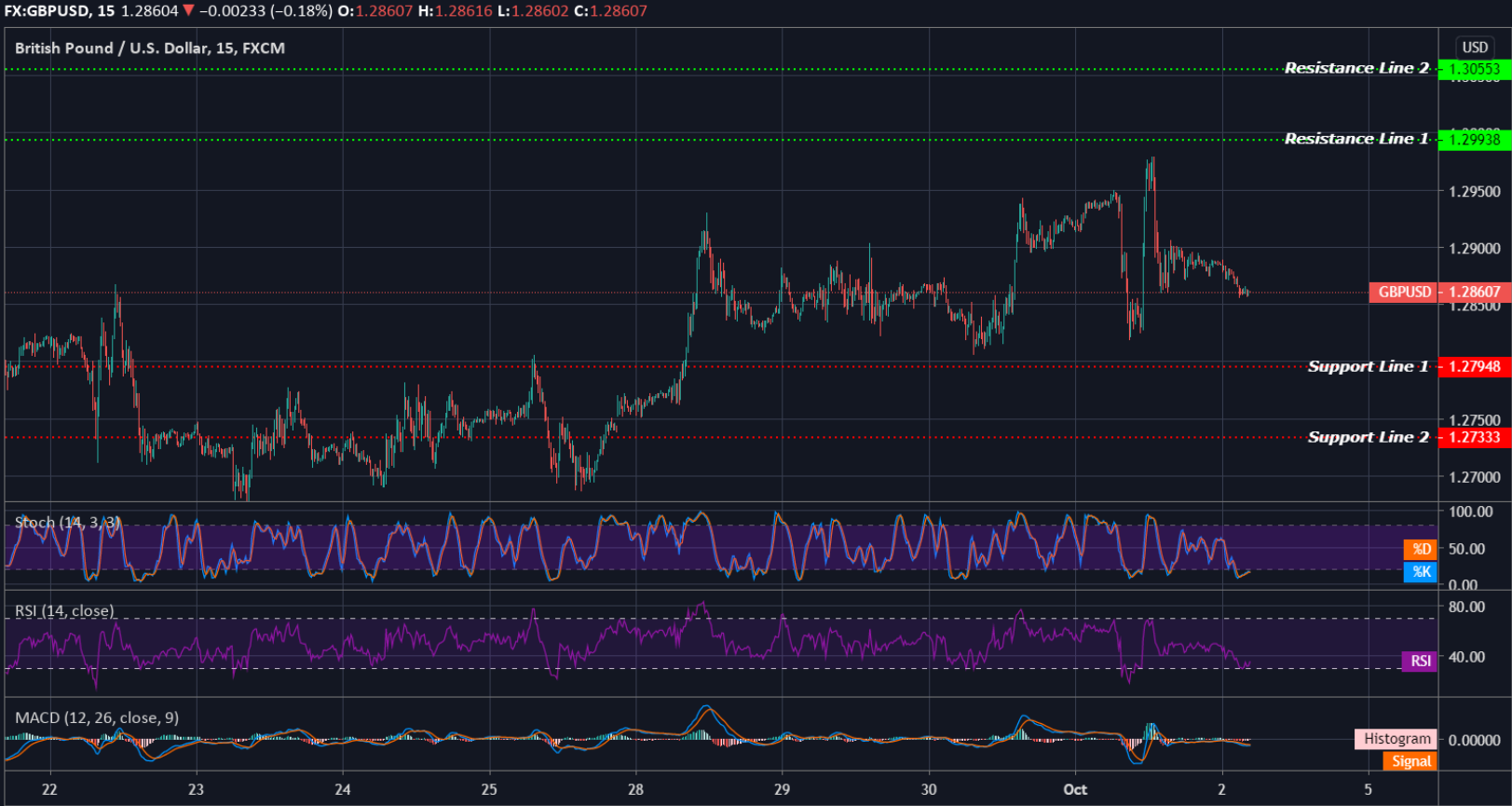Open the British Pound / U.S. Dollar chart title

pyautogui.click(x=150, y=48)
